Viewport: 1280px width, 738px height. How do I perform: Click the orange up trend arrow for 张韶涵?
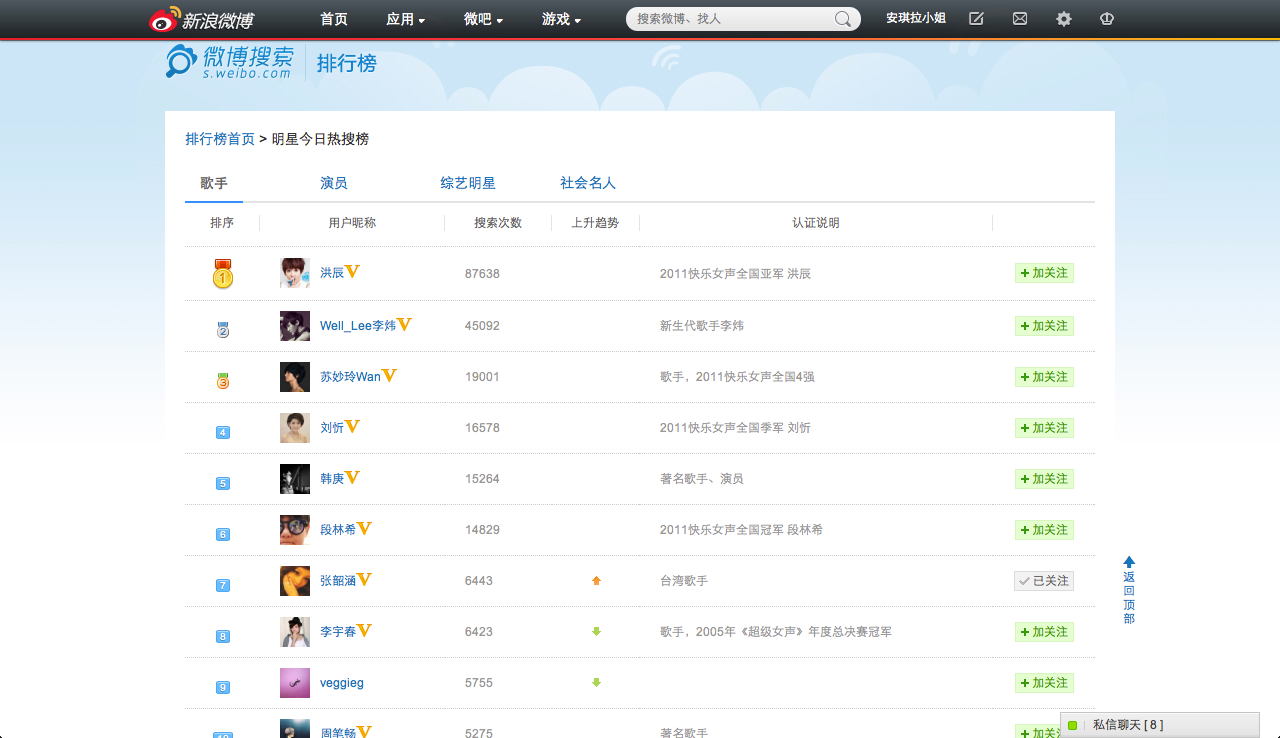point(596,580)
